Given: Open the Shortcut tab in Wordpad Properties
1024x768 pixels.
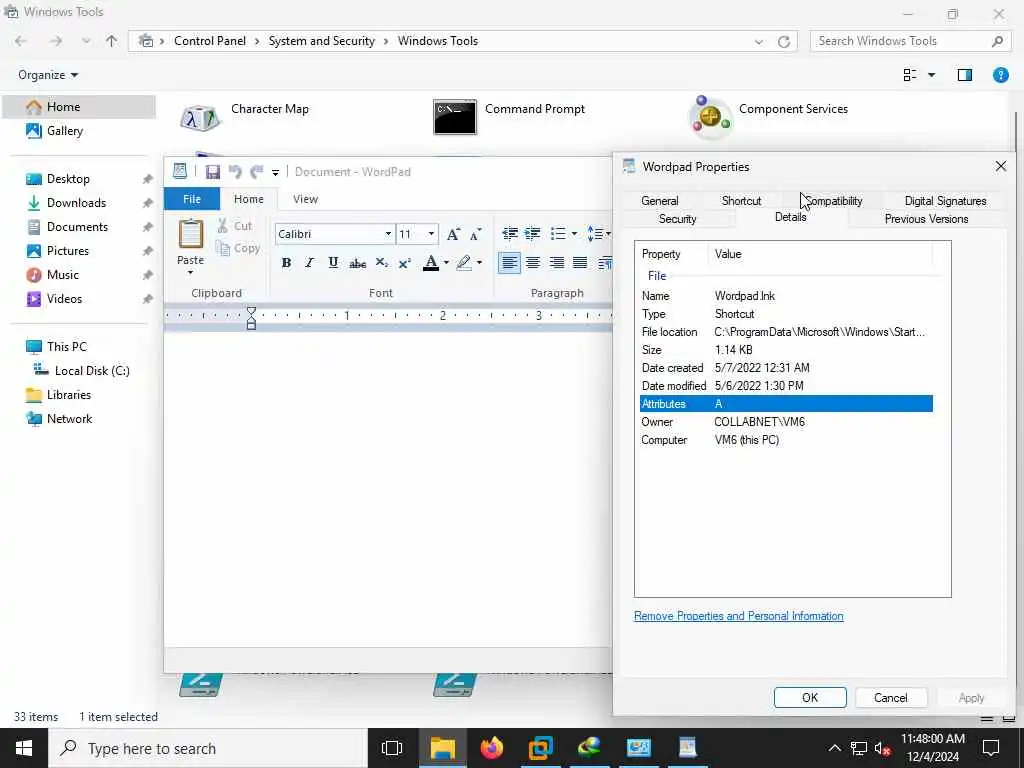Looking at the screenshot, I should point(741,201).
